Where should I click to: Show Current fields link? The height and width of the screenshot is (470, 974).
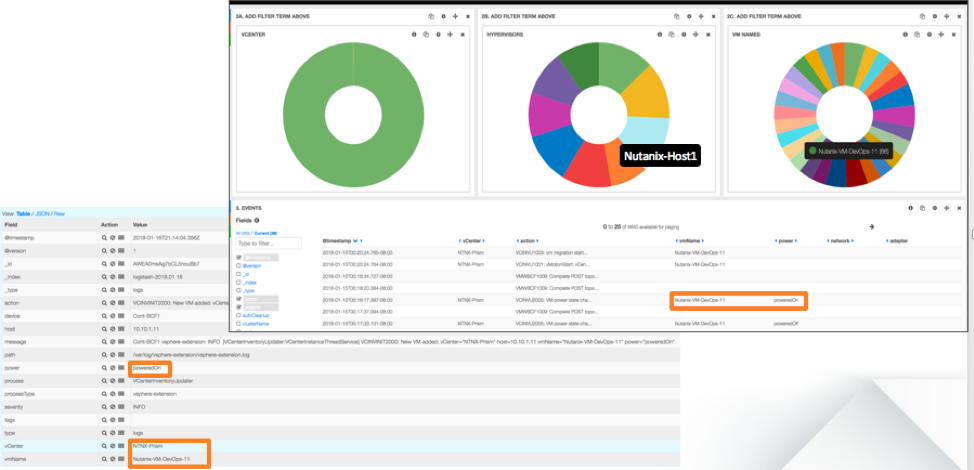tap(264, 233)
